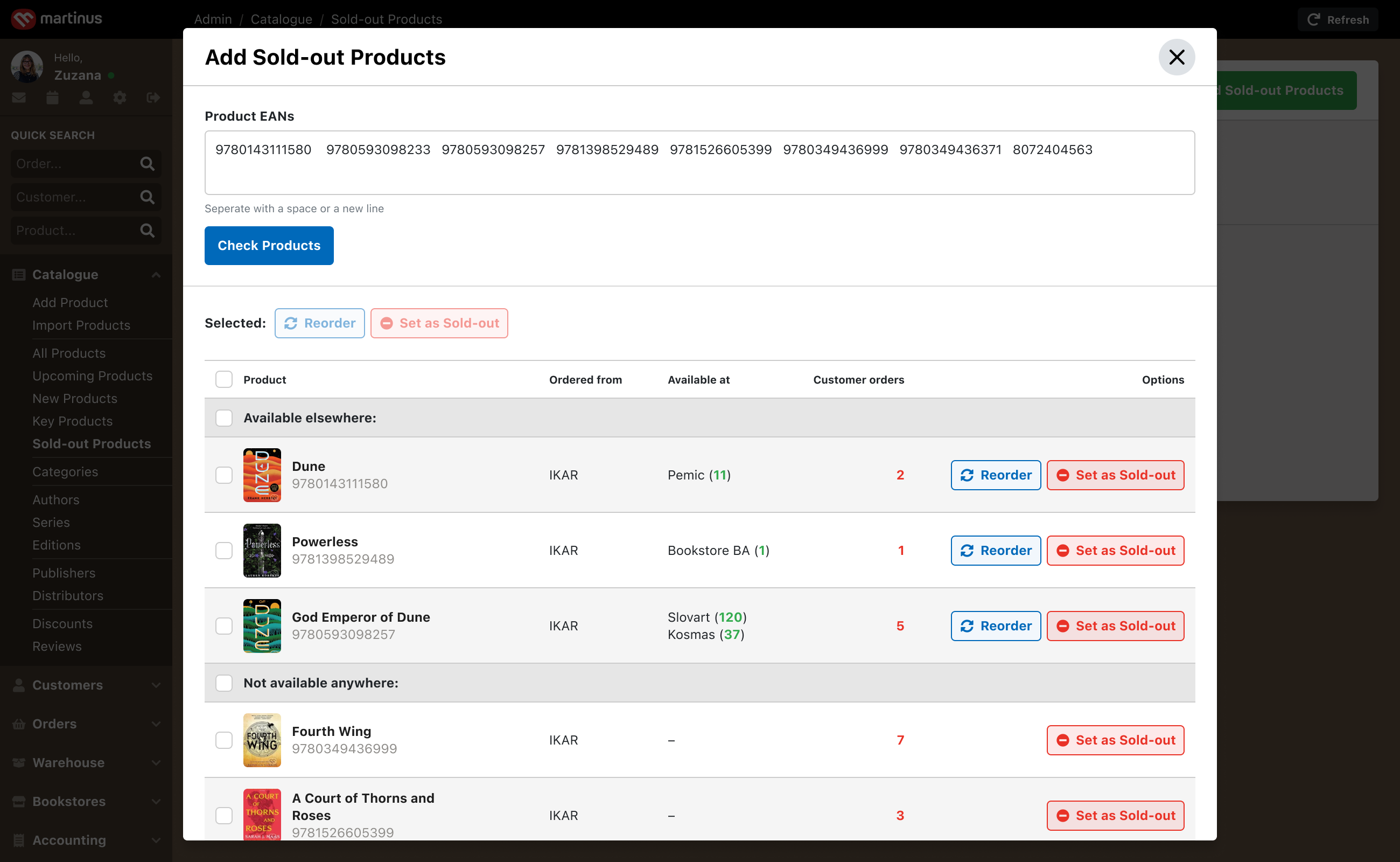Click Admin in the breadcrumb

(x=213, y=19)
